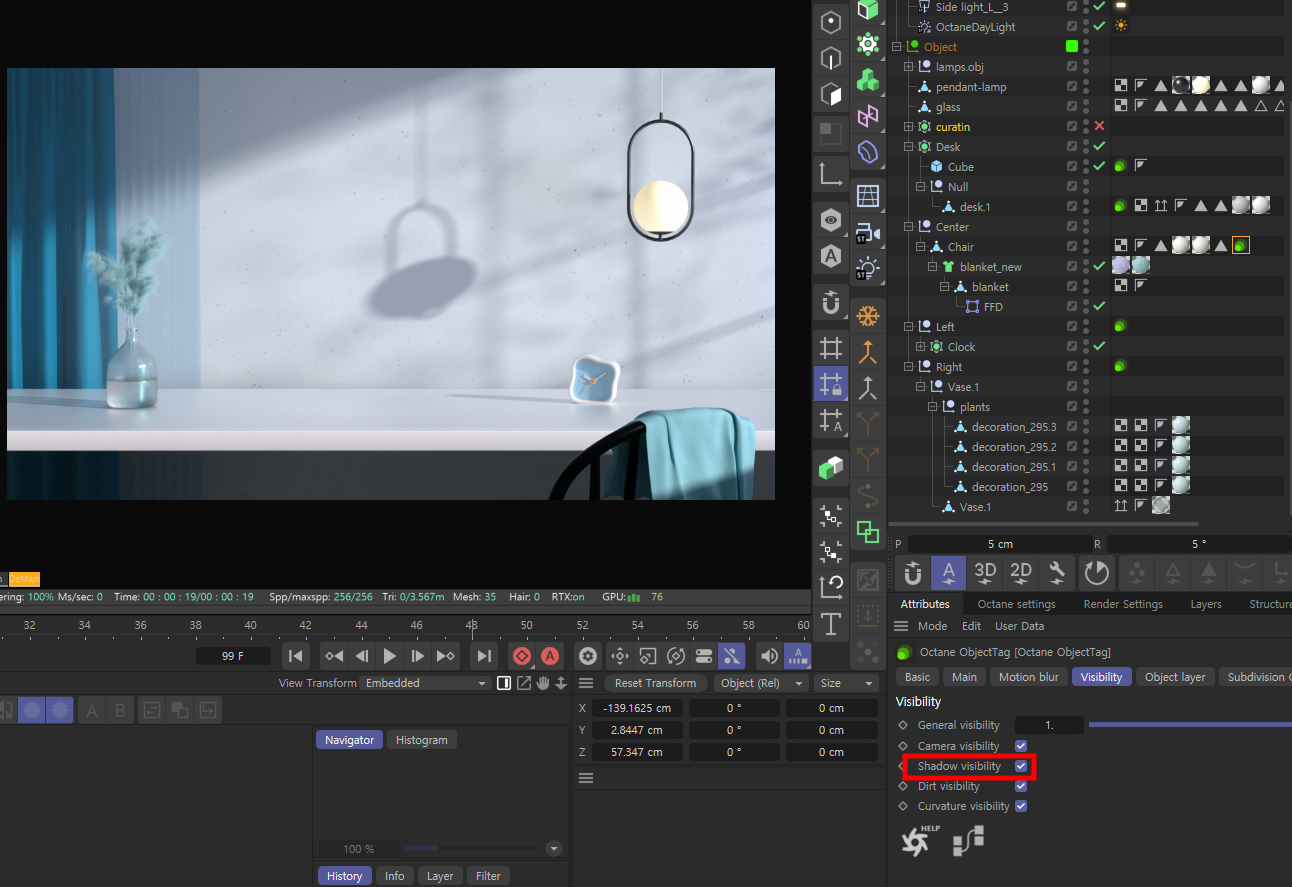Step to the next frame

point(418,656)
